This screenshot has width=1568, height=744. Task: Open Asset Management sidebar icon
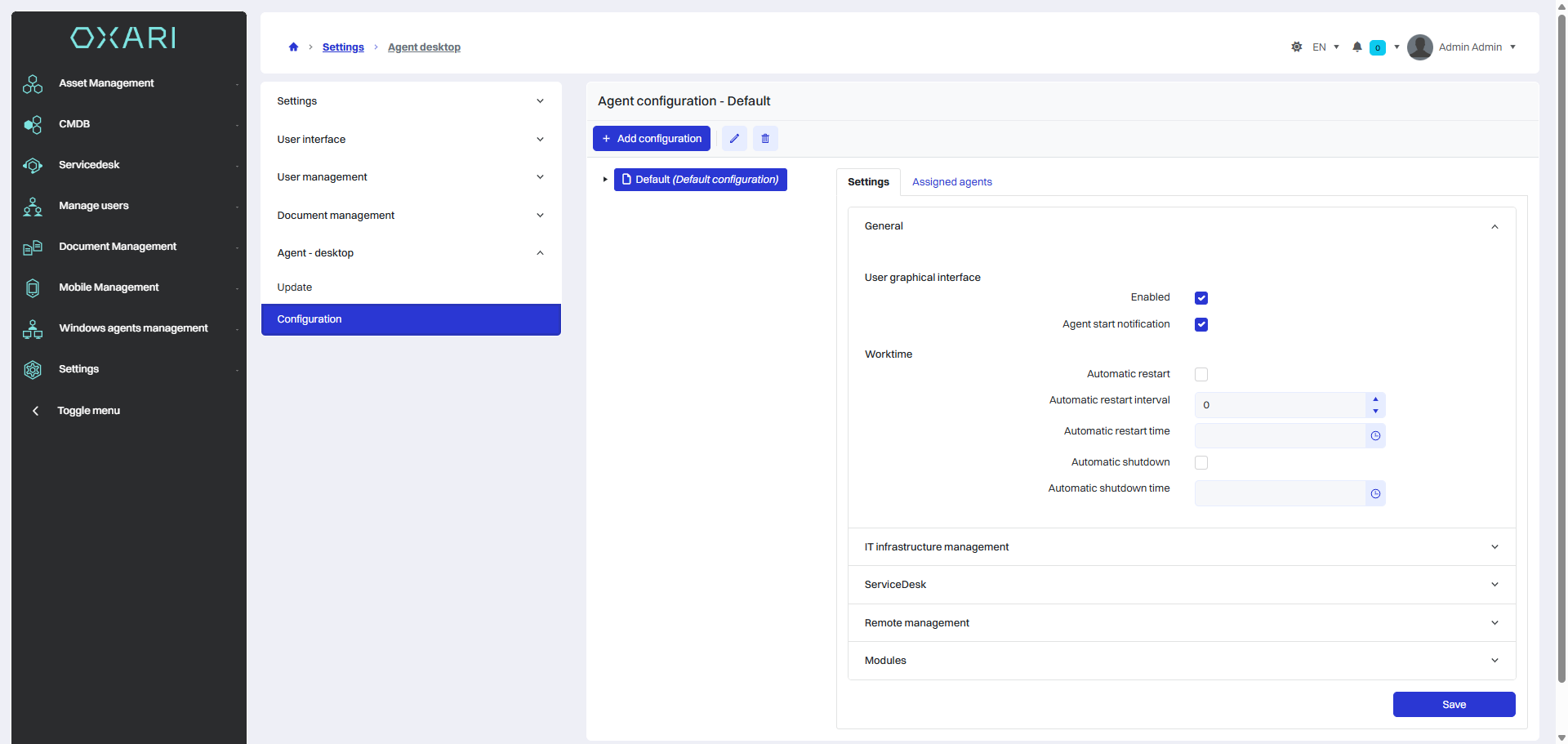[33, 83]
